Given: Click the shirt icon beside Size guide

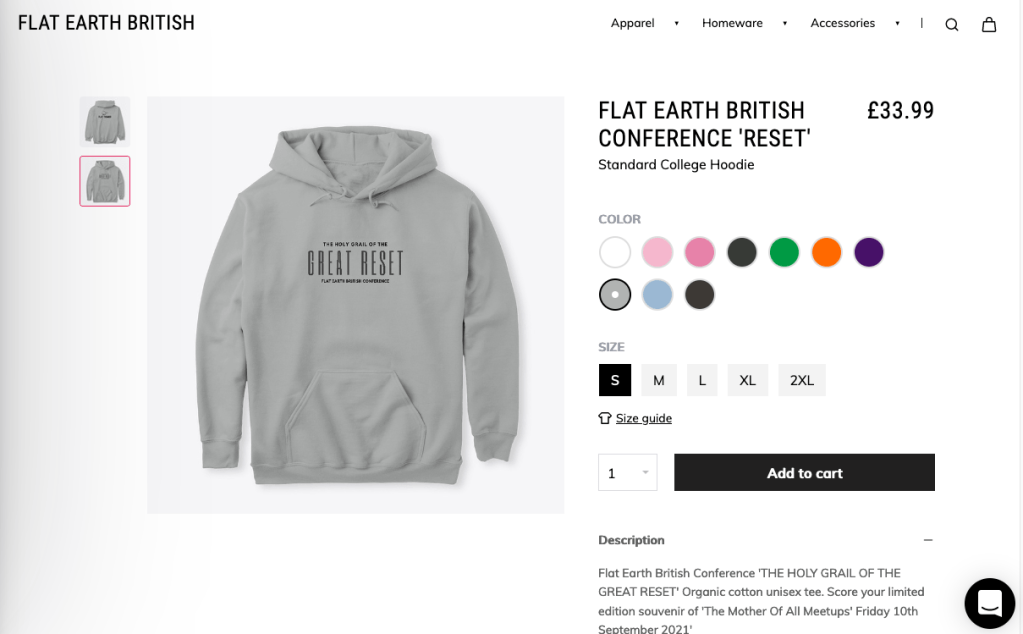Looking at the screenshot, I should [x=604, y=418].
